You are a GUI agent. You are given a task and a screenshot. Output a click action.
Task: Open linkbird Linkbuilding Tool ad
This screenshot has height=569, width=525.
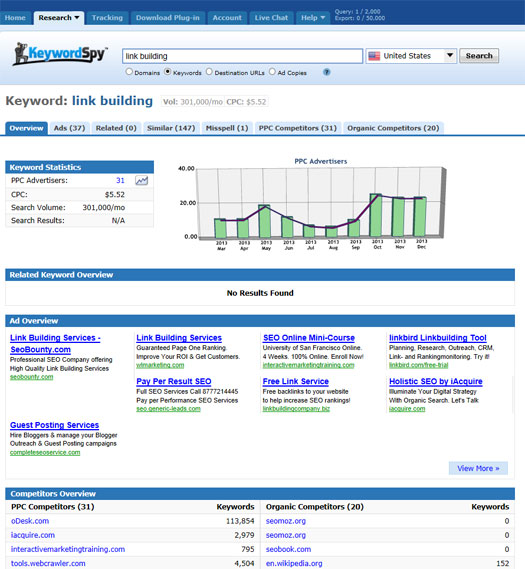click(438, 338)
